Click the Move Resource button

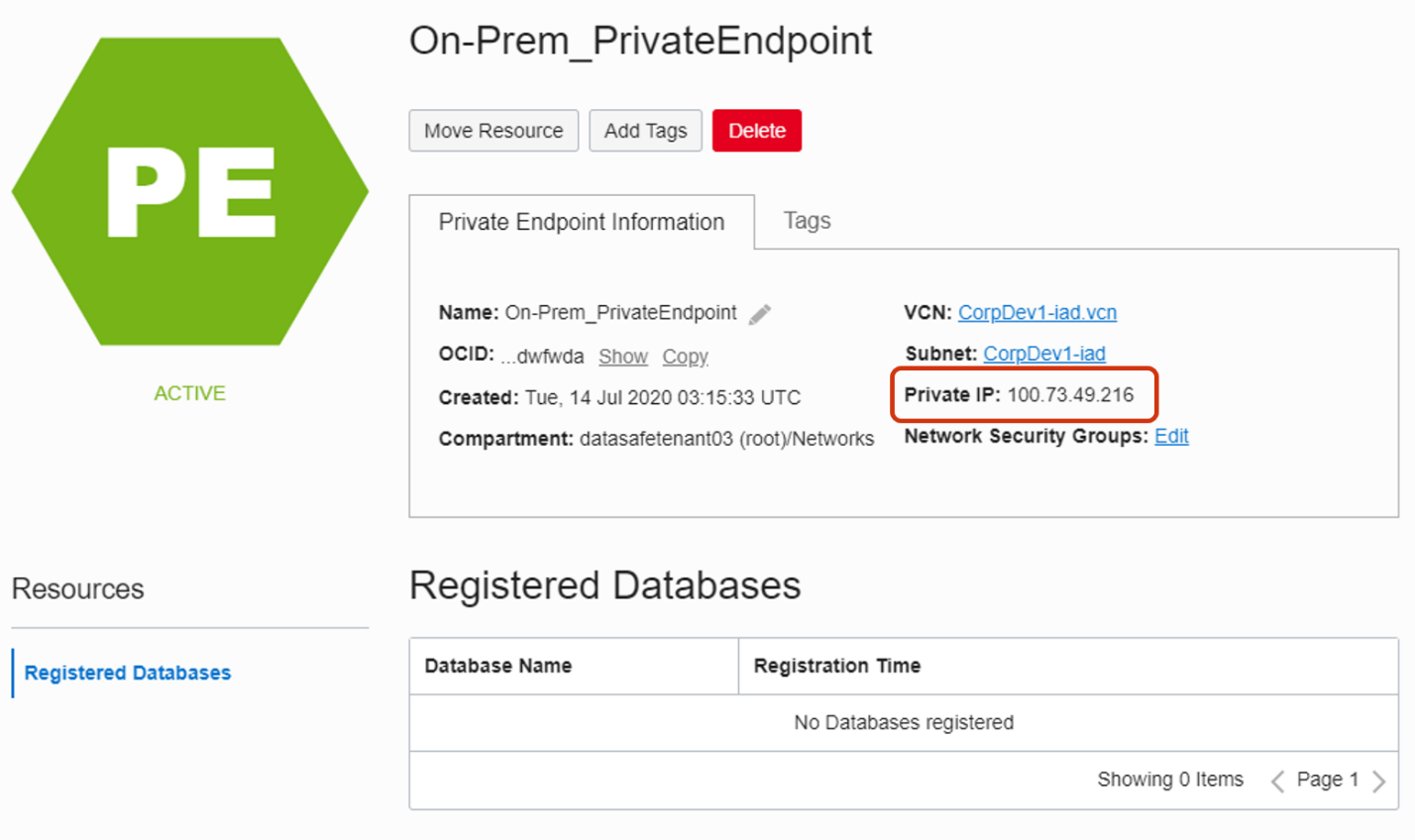click(493, 131)
